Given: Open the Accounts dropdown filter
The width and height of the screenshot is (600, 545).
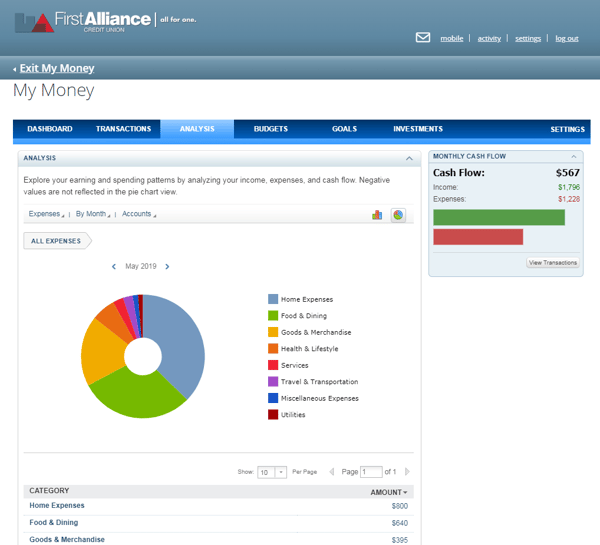Looking at the screenshot, I should [x=139, y=214].
